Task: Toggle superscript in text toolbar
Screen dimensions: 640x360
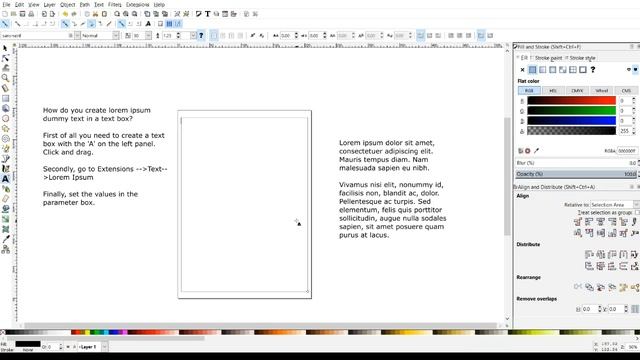Action: click(x=253, y=36)
